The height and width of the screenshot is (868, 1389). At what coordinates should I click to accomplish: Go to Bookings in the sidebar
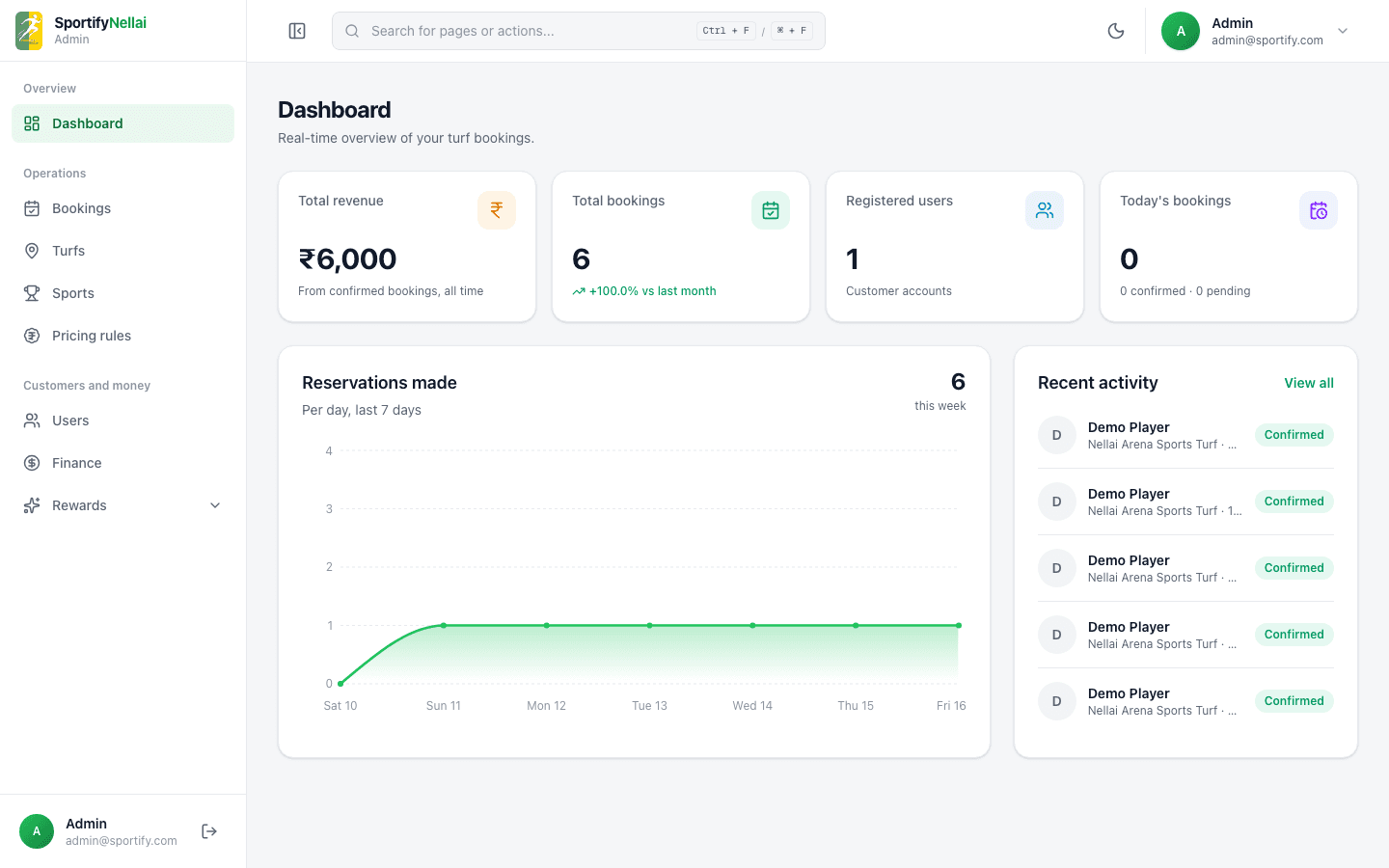pos(123,208)
